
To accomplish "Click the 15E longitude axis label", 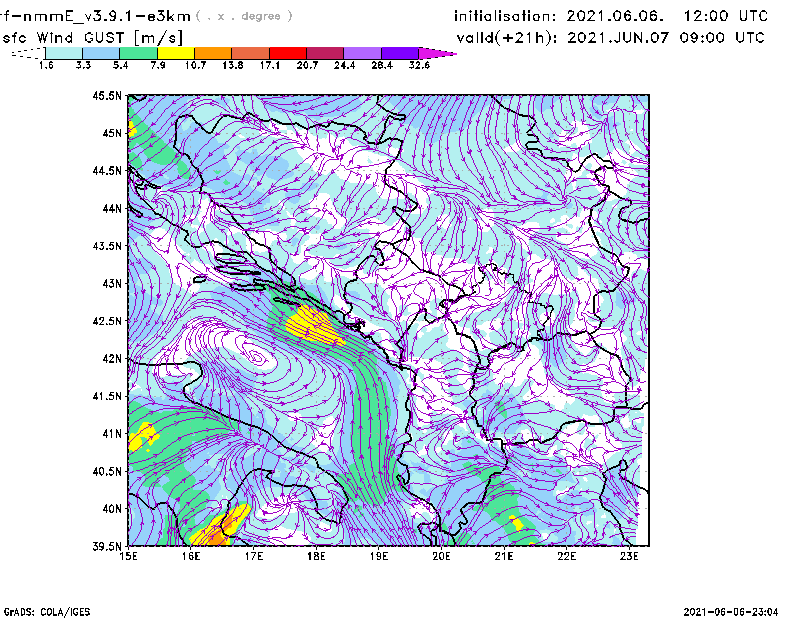I will [128, 556].
